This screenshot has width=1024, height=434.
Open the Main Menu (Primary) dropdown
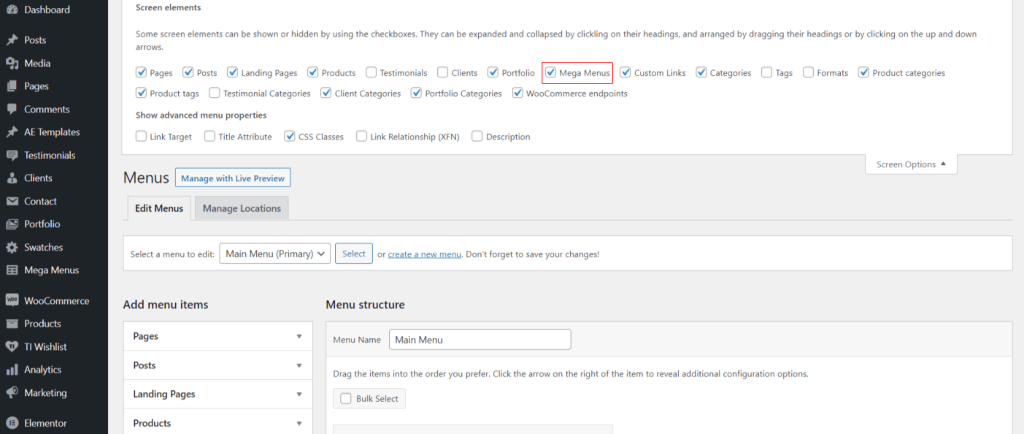[275, 254]
